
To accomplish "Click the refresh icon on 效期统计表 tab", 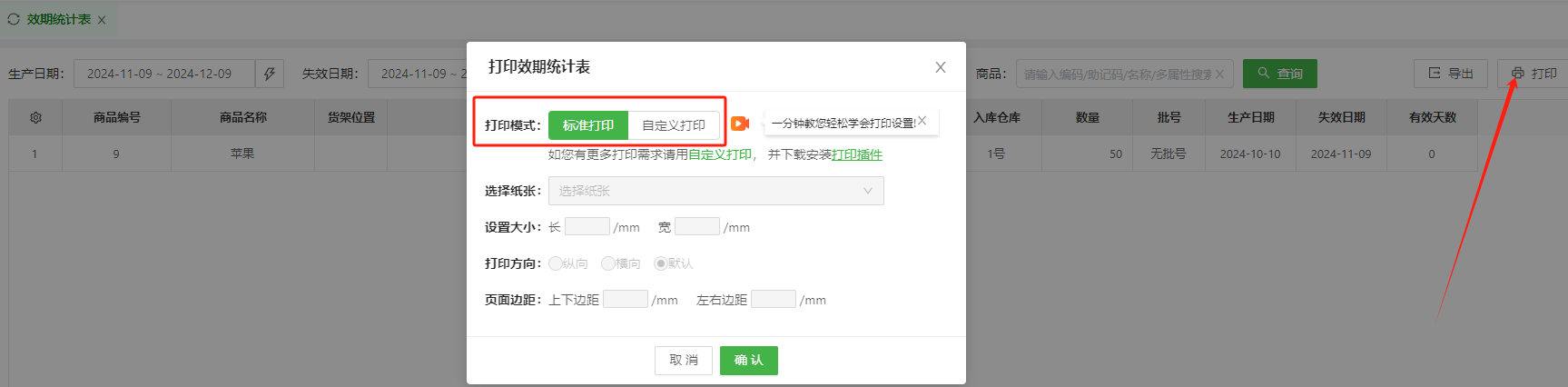I will pos(14,19).
